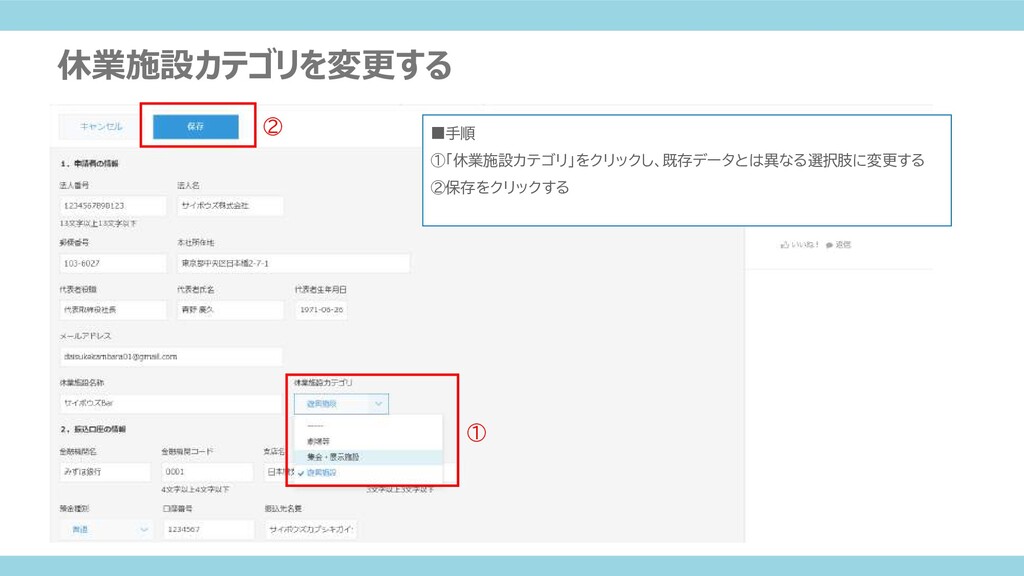Click the 本社所在地 address field
Viewport: 1024px width, 576px height.
click(293, 263)
